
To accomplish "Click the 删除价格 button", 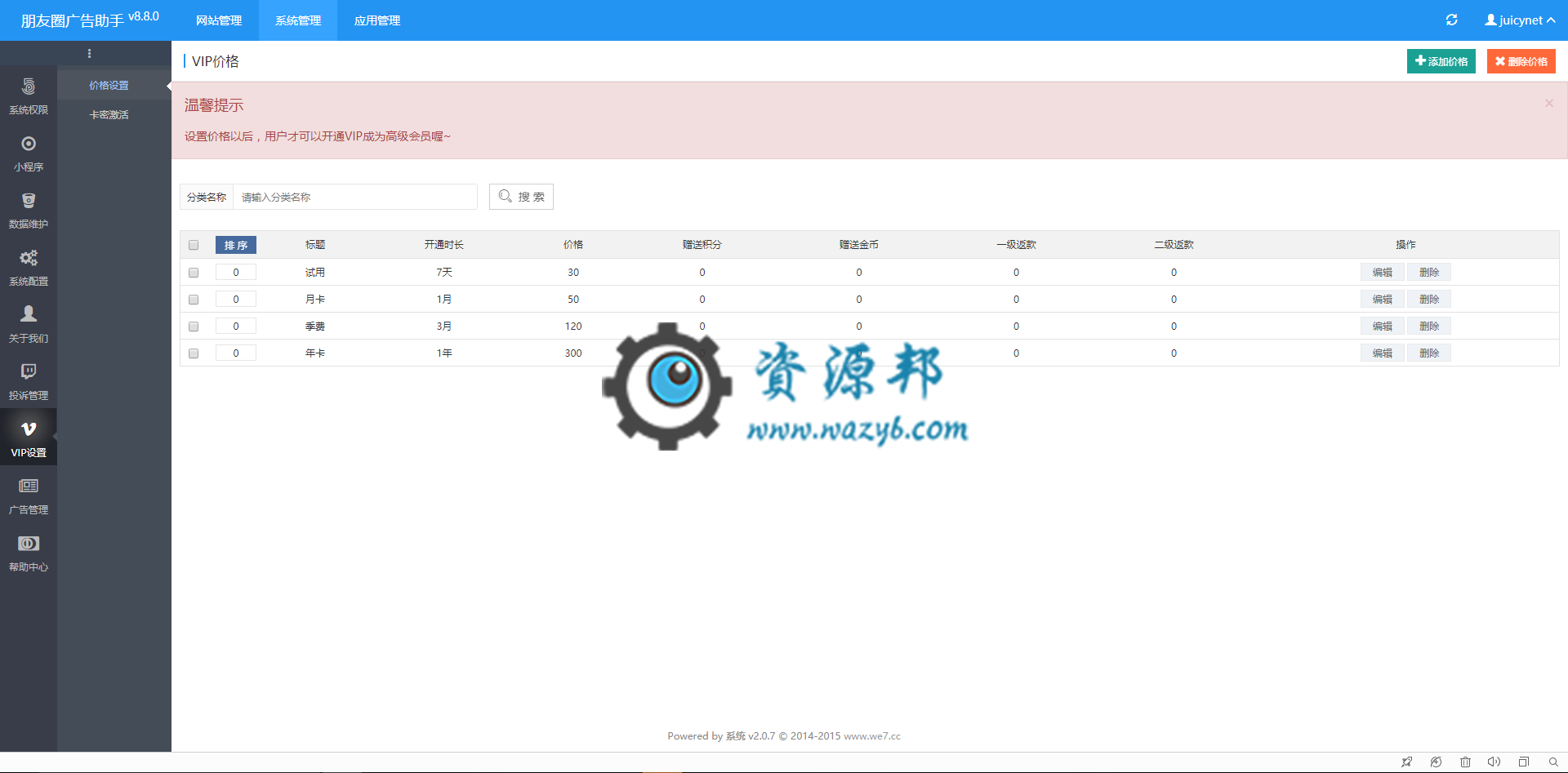I will (x=1521, y=61).
